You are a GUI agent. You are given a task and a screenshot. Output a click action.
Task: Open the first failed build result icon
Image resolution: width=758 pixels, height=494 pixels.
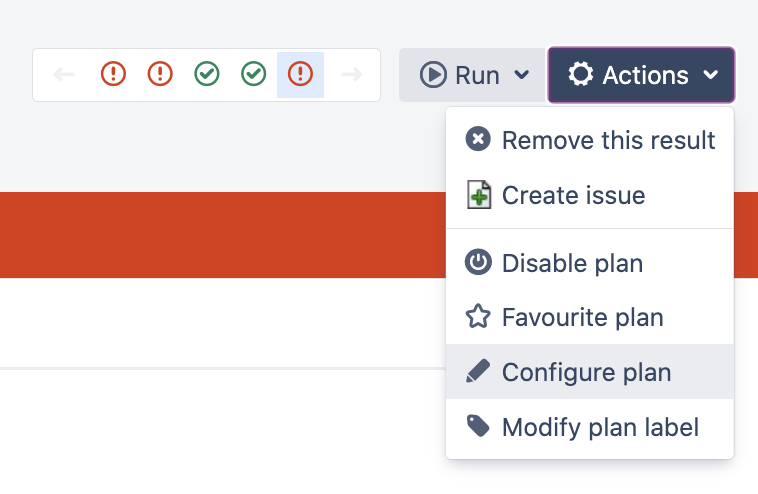114,75
